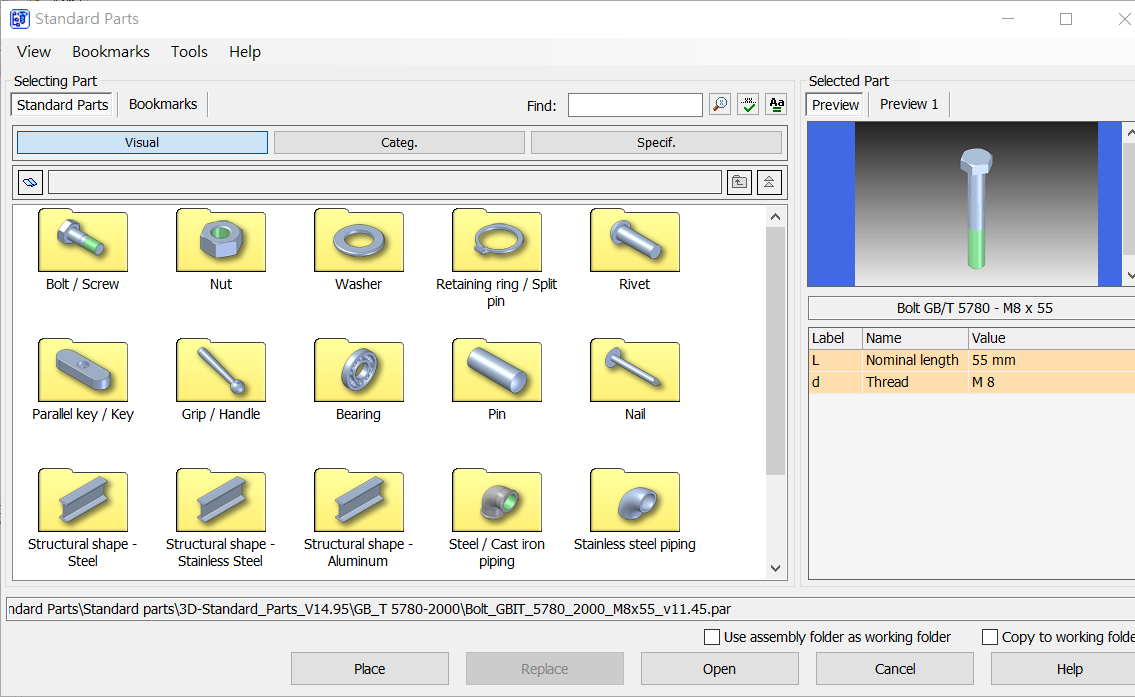Click inside the Find text field

[x=635, y=105]
